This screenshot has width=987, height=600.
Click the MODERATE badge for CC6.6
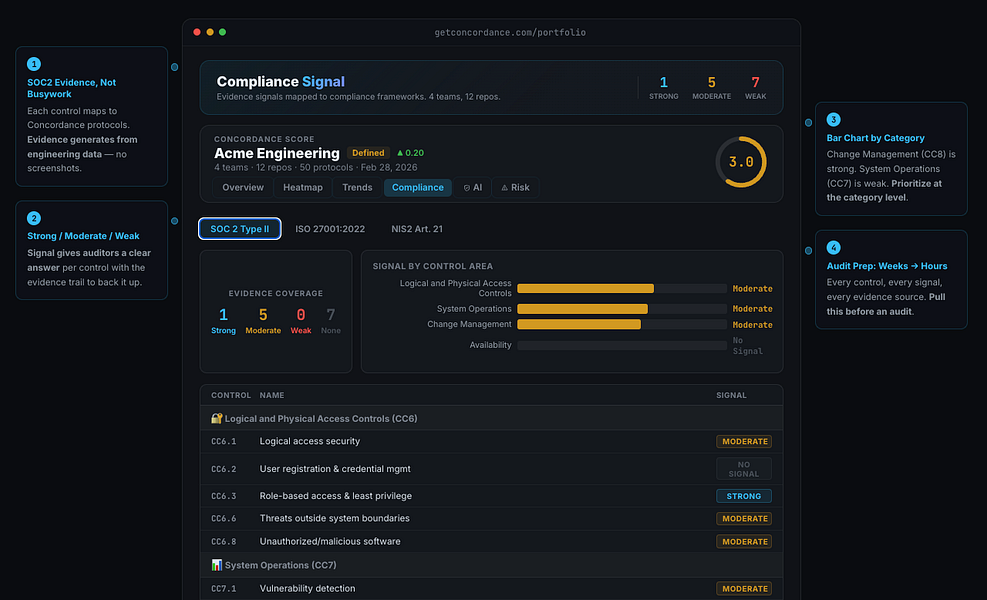[744, 519]
